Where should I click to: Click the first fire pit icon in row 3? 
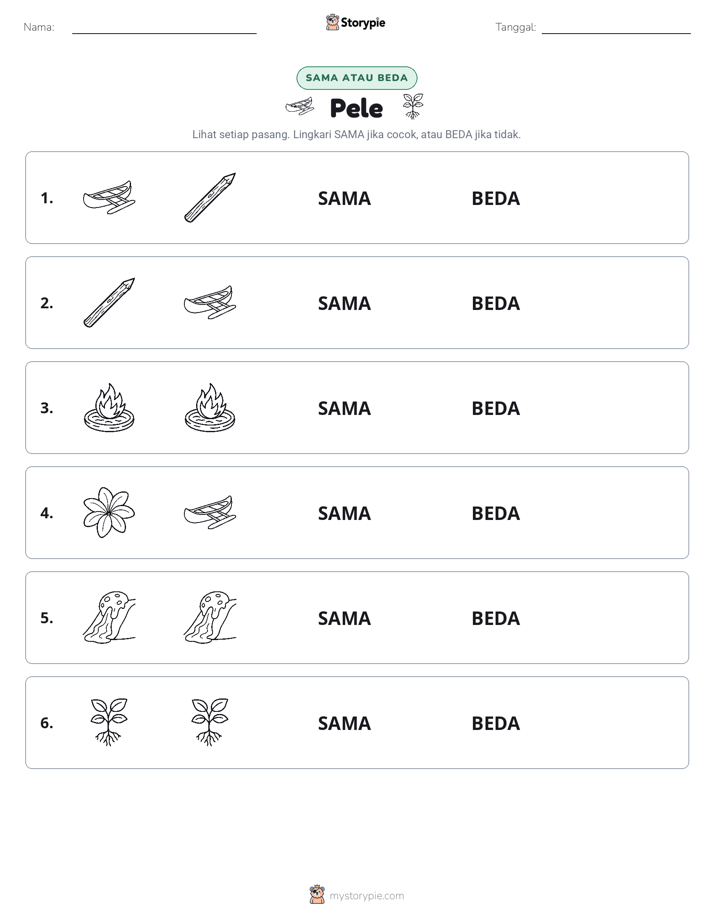point(109,408)
